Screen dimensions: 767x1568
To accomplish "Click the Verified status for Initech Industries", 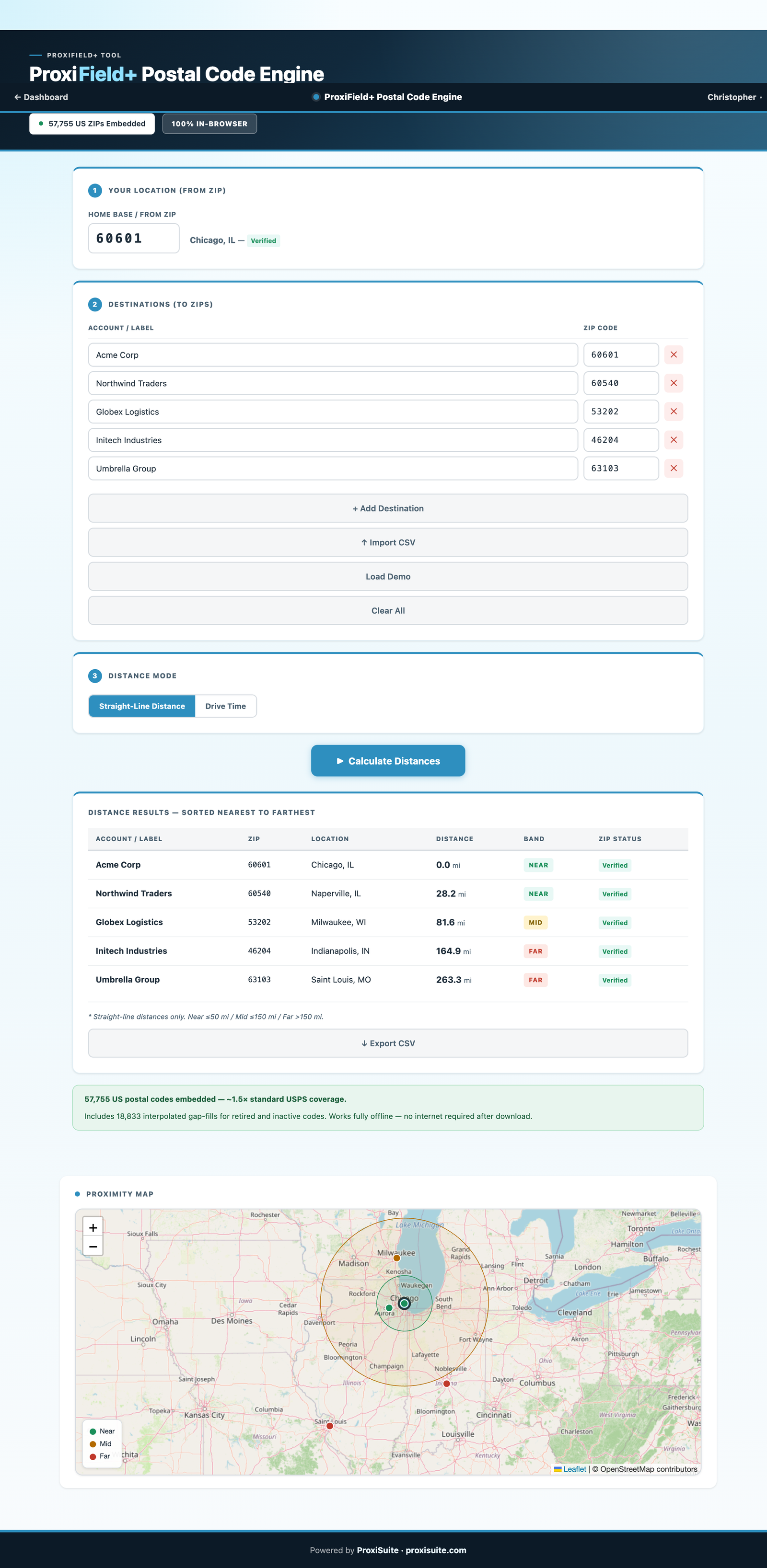I will [615, 951].
